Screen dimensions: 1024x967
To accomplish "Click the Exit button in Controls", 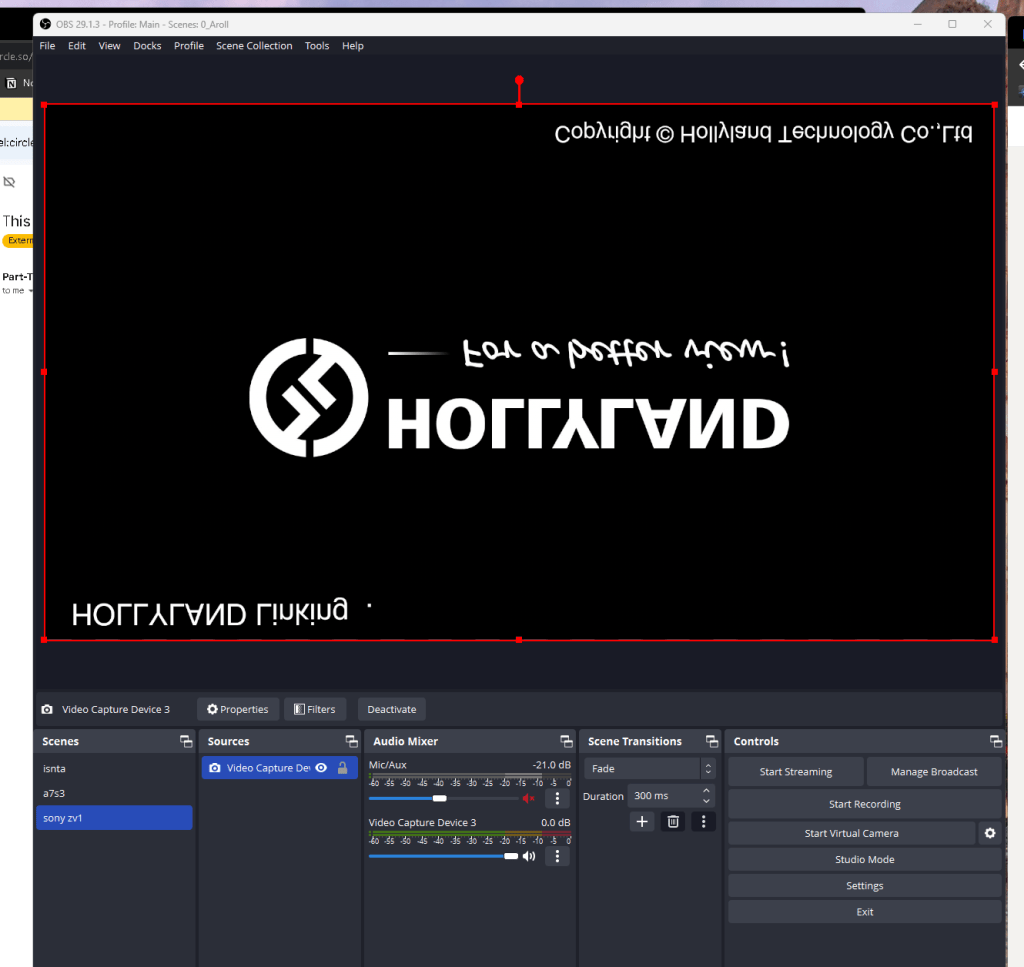I will 865,912.
